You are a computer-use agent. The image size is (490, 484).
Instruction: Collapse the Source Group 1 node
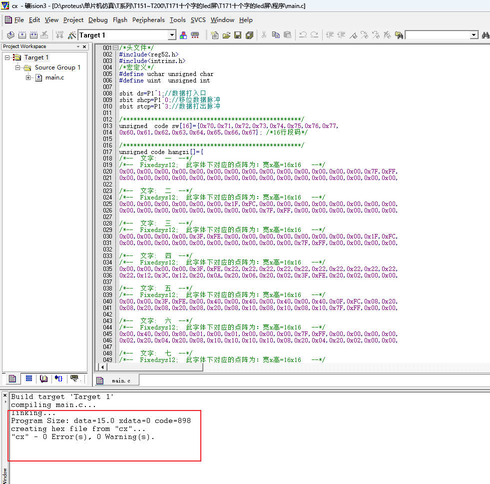(17, 68)
